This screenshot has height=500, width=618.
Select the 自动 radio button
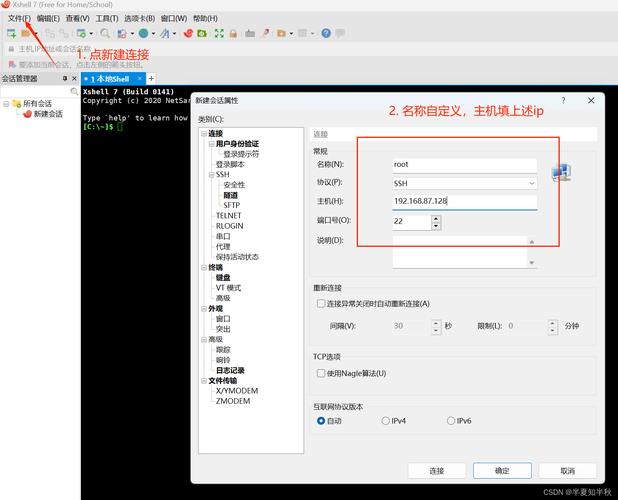(x=321, y=421)
